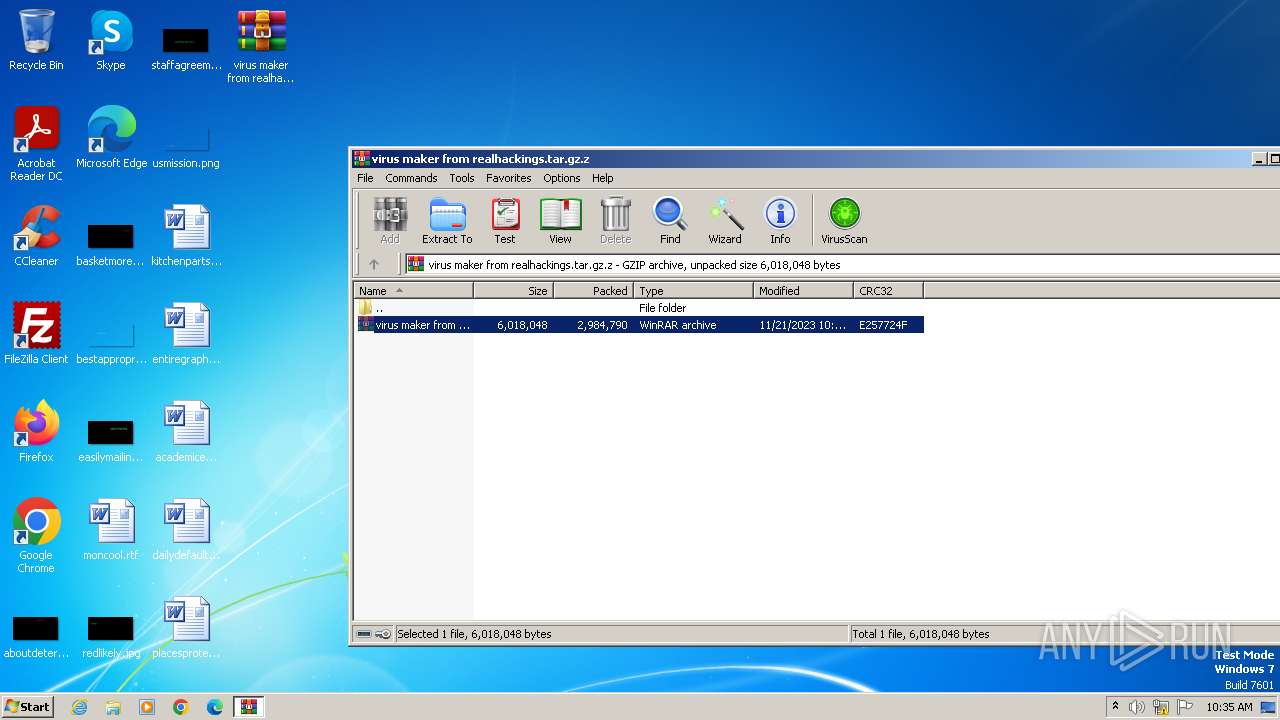
Task: Select the academice Word document icon
Action: (186, 432)
